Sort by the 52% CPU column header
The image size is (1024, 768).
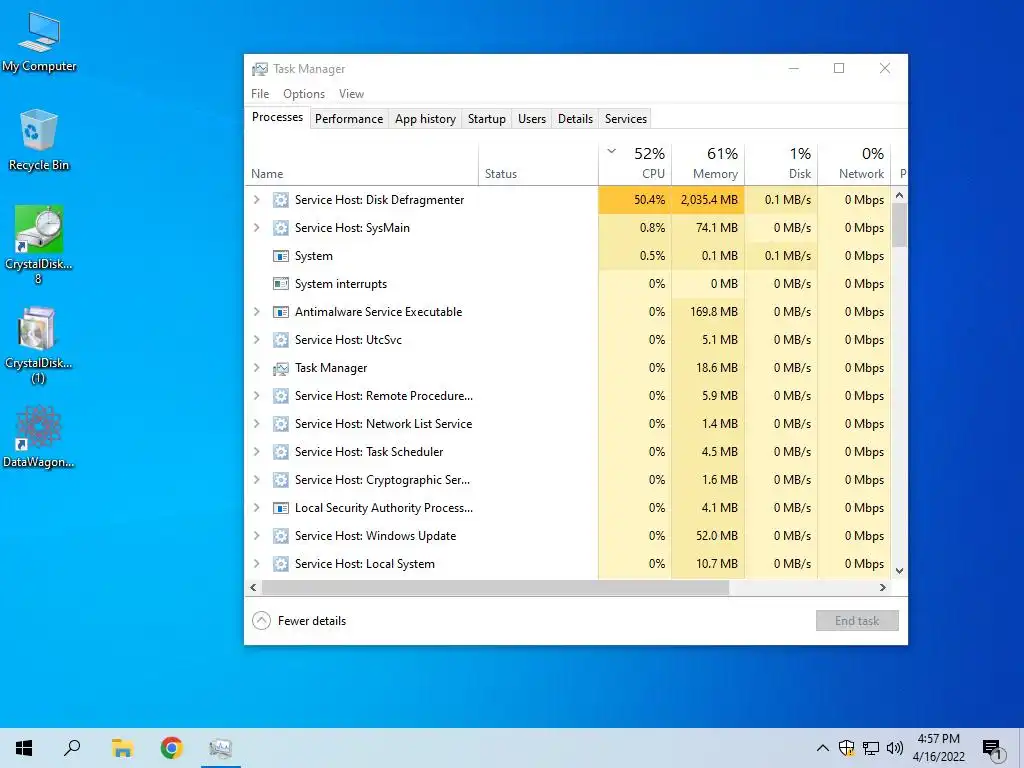[635, 163]
